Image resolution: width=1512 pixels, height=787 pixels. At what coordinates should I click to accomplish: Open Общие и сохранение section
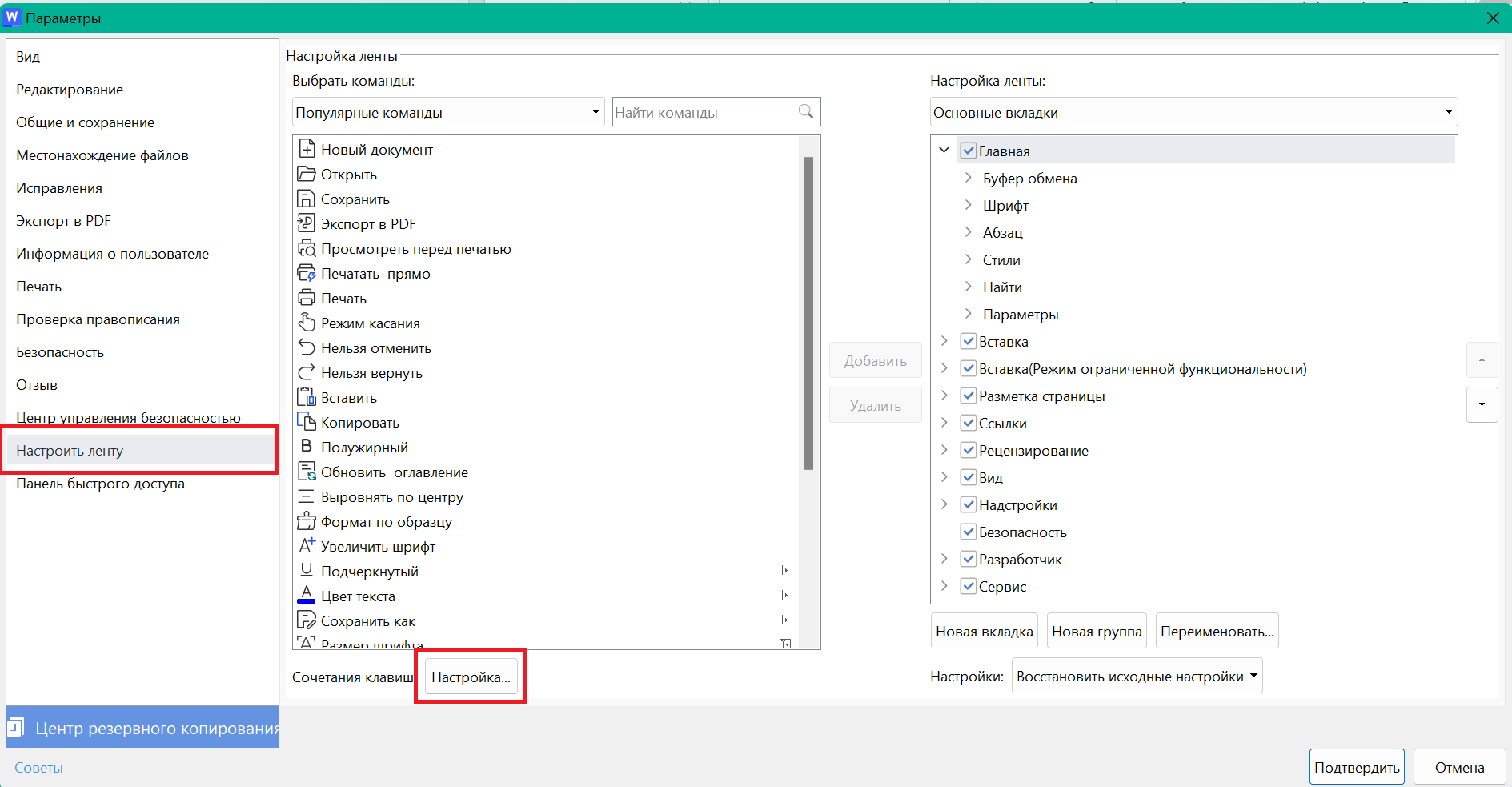pos(142,122)
